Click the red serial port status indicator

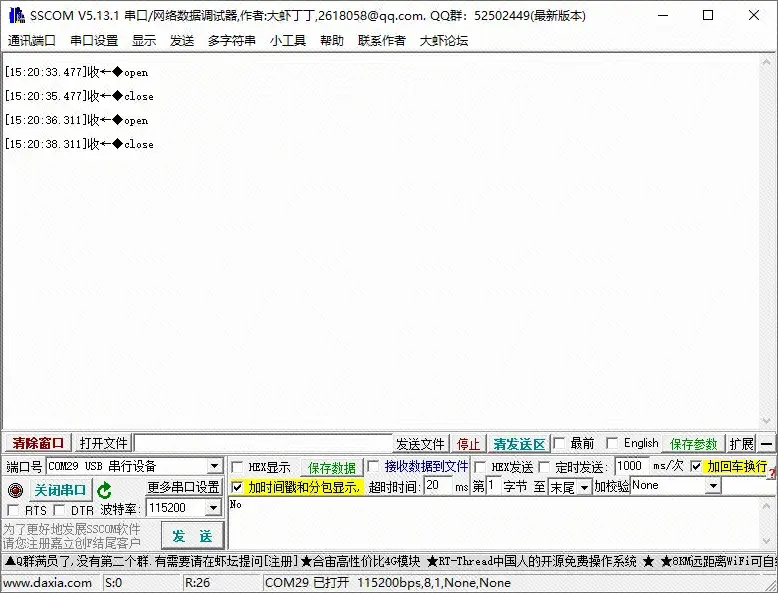tap(15, 490)
